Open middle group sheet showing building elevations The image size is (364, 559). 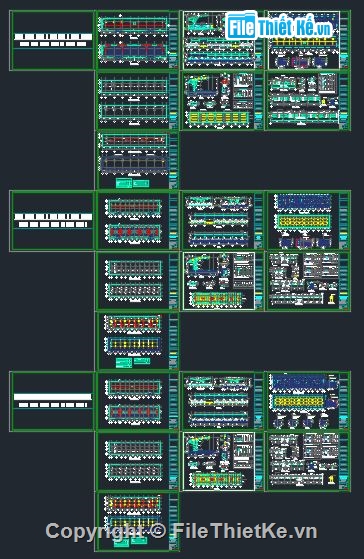(x=223, y=221)
